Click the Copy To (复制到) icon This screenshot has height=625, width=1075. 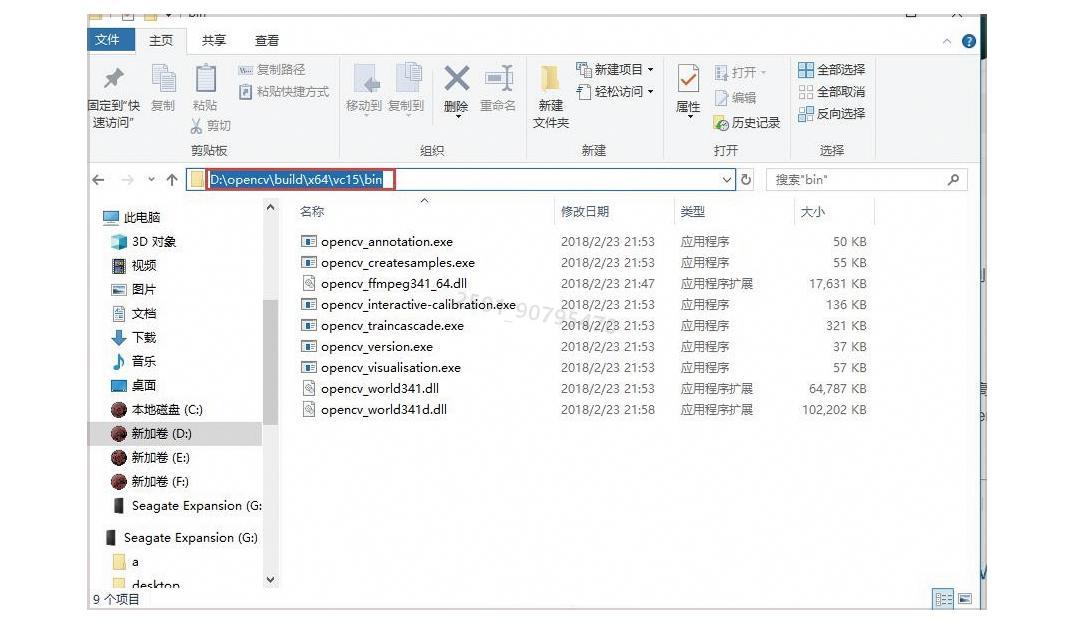(407, 78)
